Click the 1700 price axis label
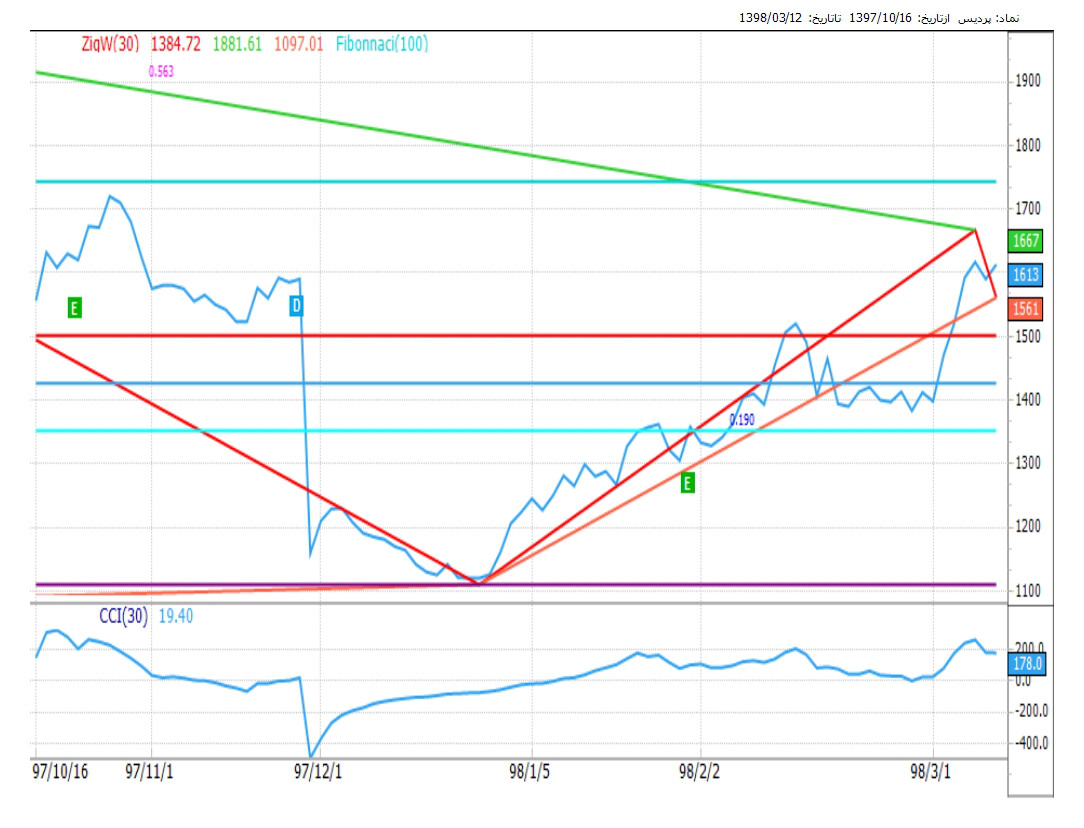 click(1027, 208)
